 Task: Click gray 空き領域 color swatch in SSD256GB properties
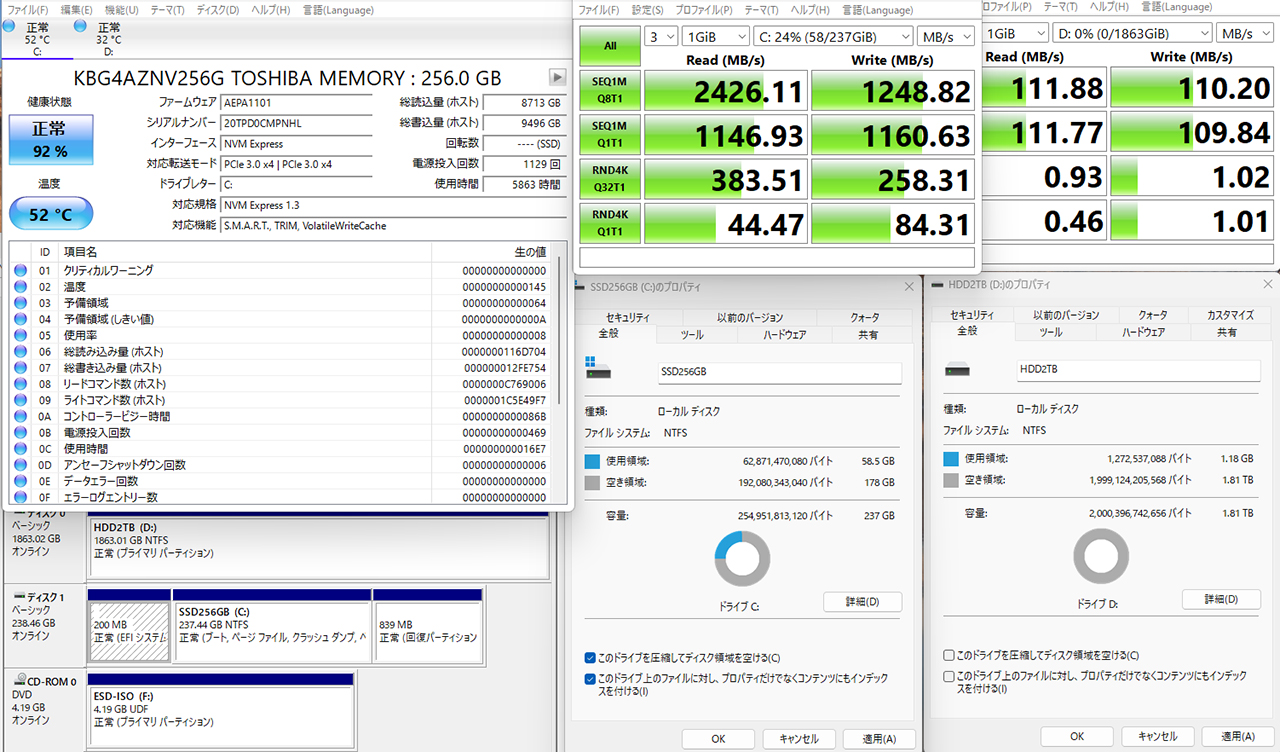[593, 482]
